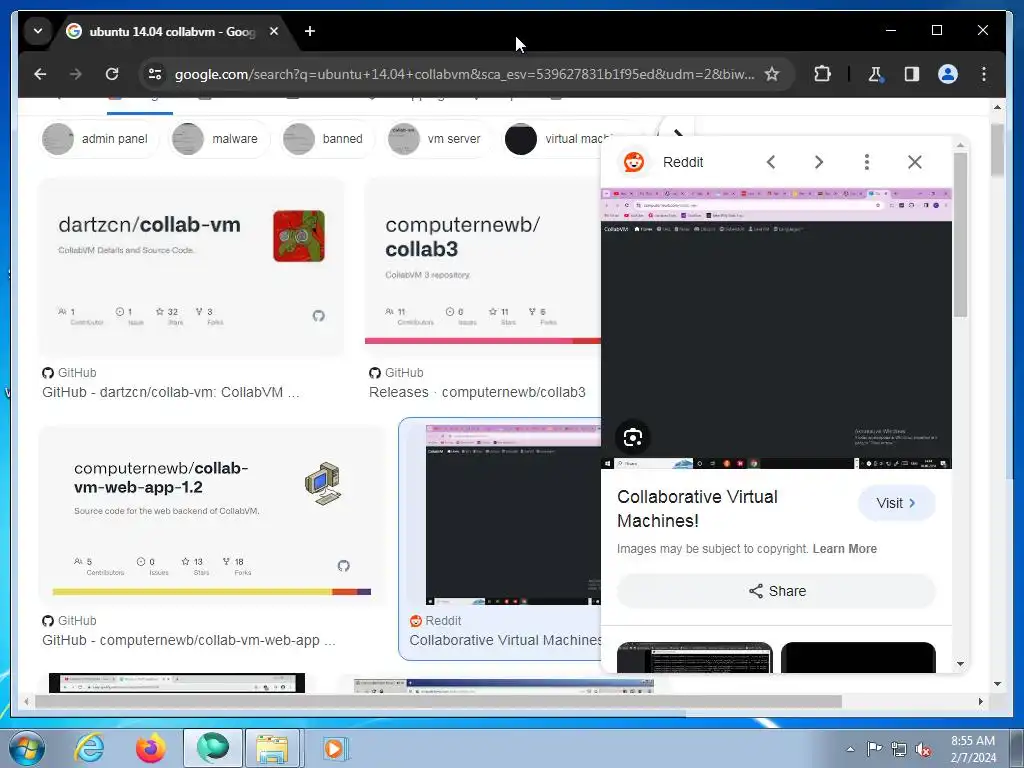Filter images by vm server chip

pos(437,139)
